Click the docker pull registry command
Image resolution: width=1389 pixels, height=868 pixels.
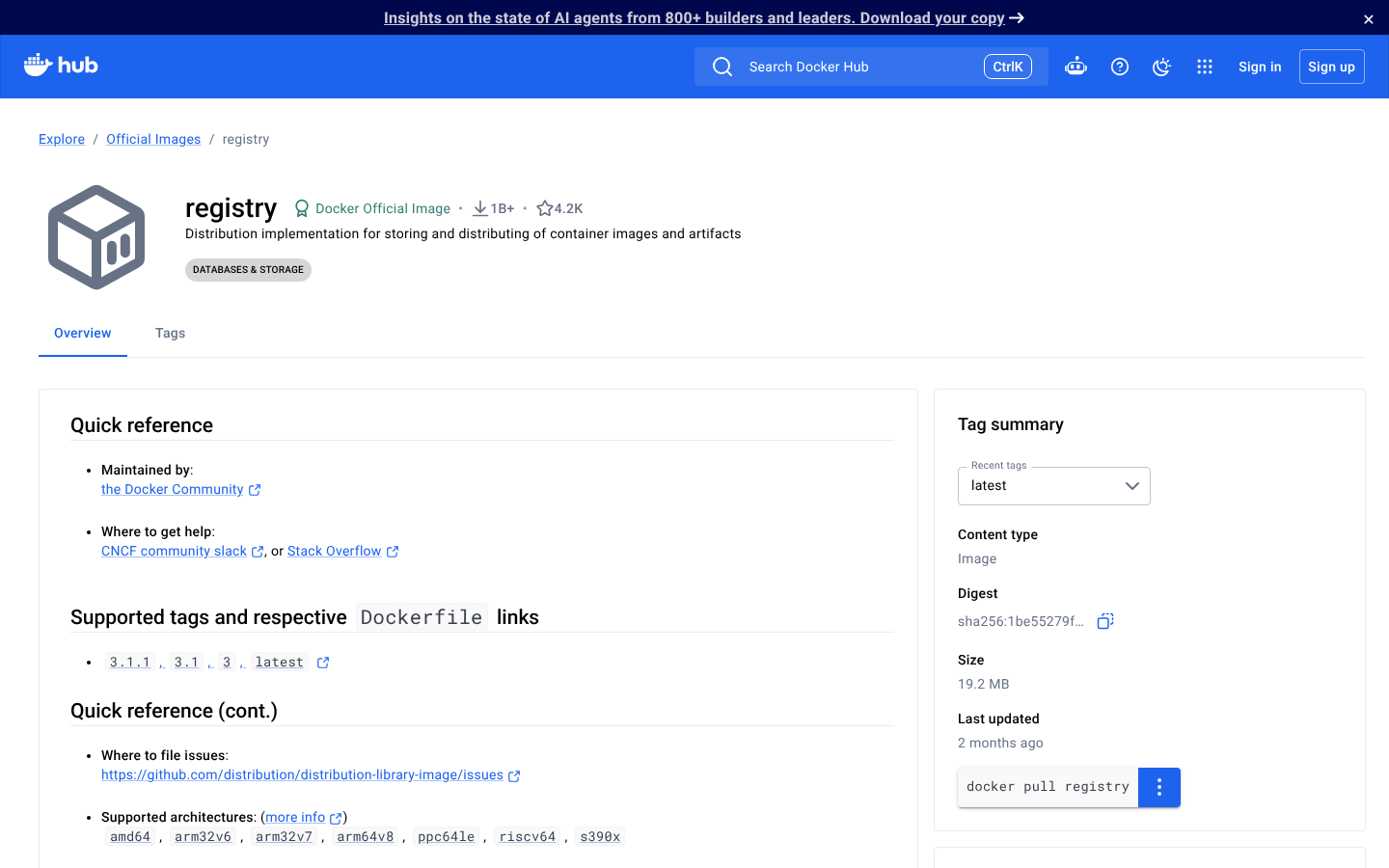(1048, 787)
